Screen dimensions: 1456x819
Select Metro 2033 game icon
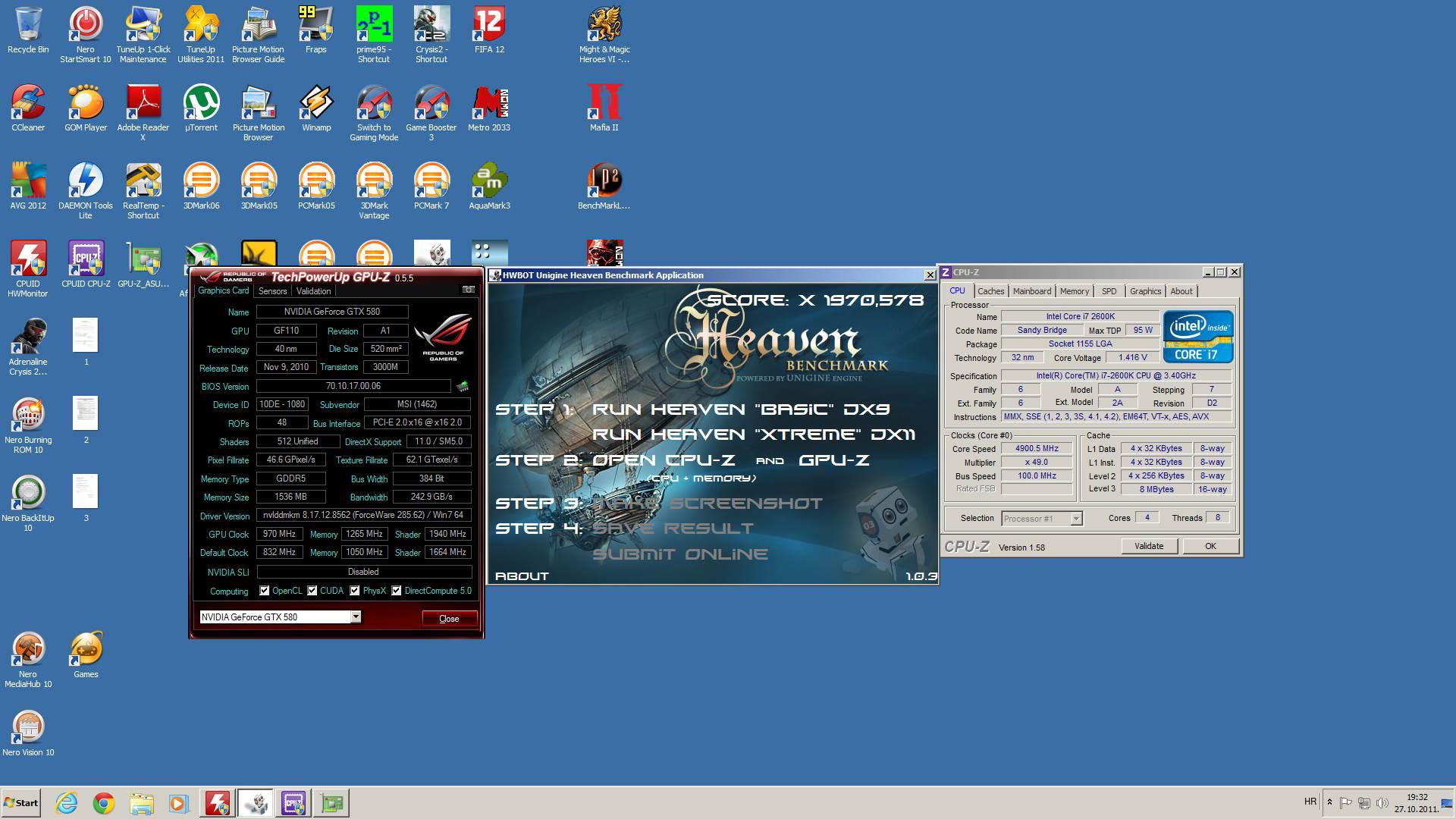489,108
